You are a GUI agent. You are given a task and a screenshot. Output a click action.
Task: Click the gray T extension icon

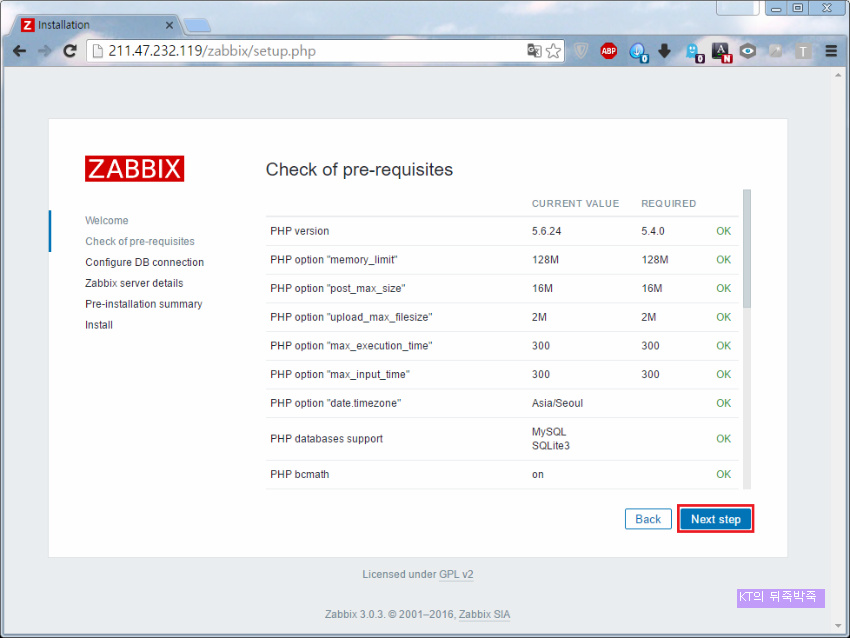pyautogui.click(x=803, y=51)
